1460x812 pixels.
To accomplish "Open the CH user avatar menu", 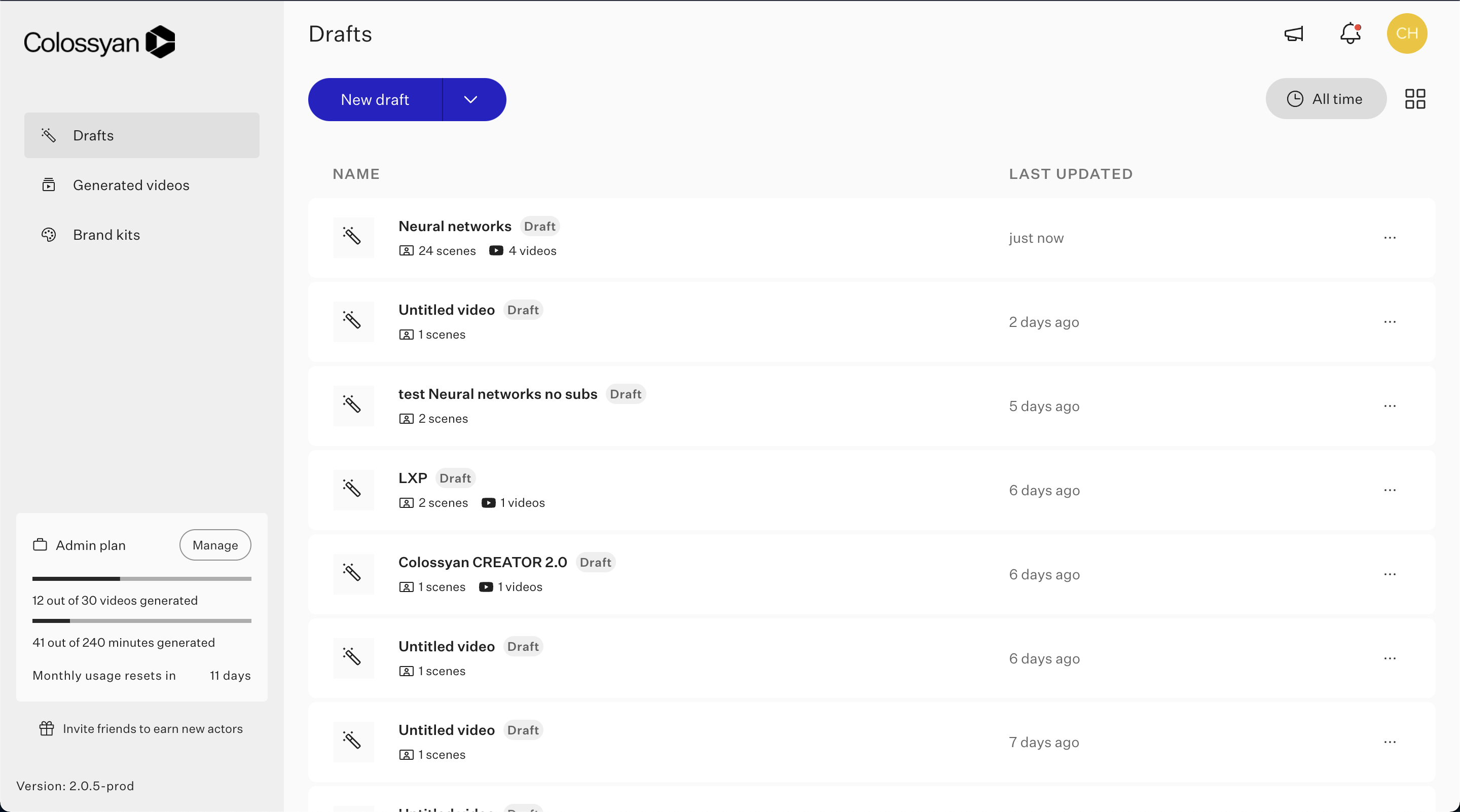I will click(1406, 34).
